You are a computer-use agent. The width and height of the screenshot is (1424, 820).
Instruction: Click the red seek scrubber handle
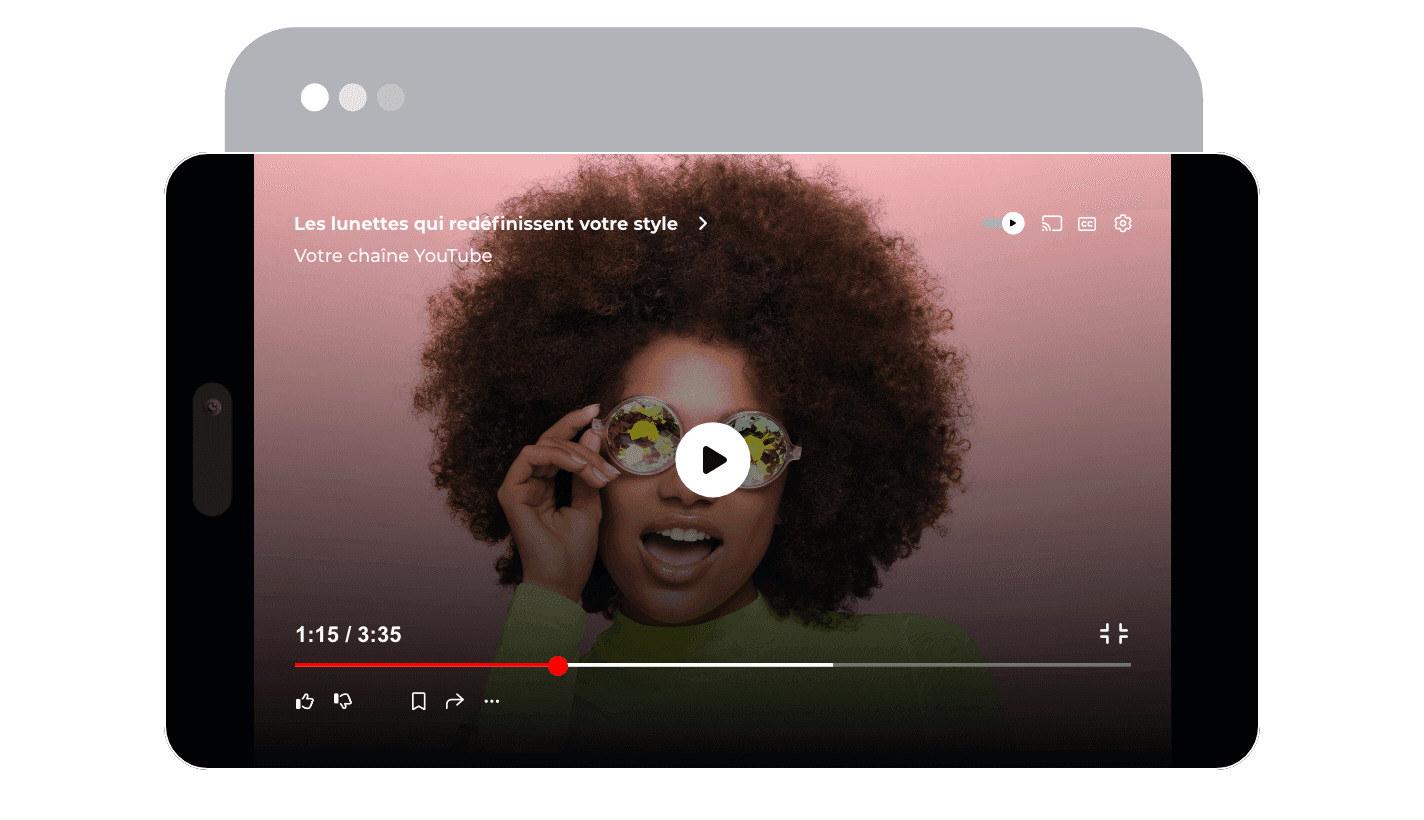pos(558,666)
